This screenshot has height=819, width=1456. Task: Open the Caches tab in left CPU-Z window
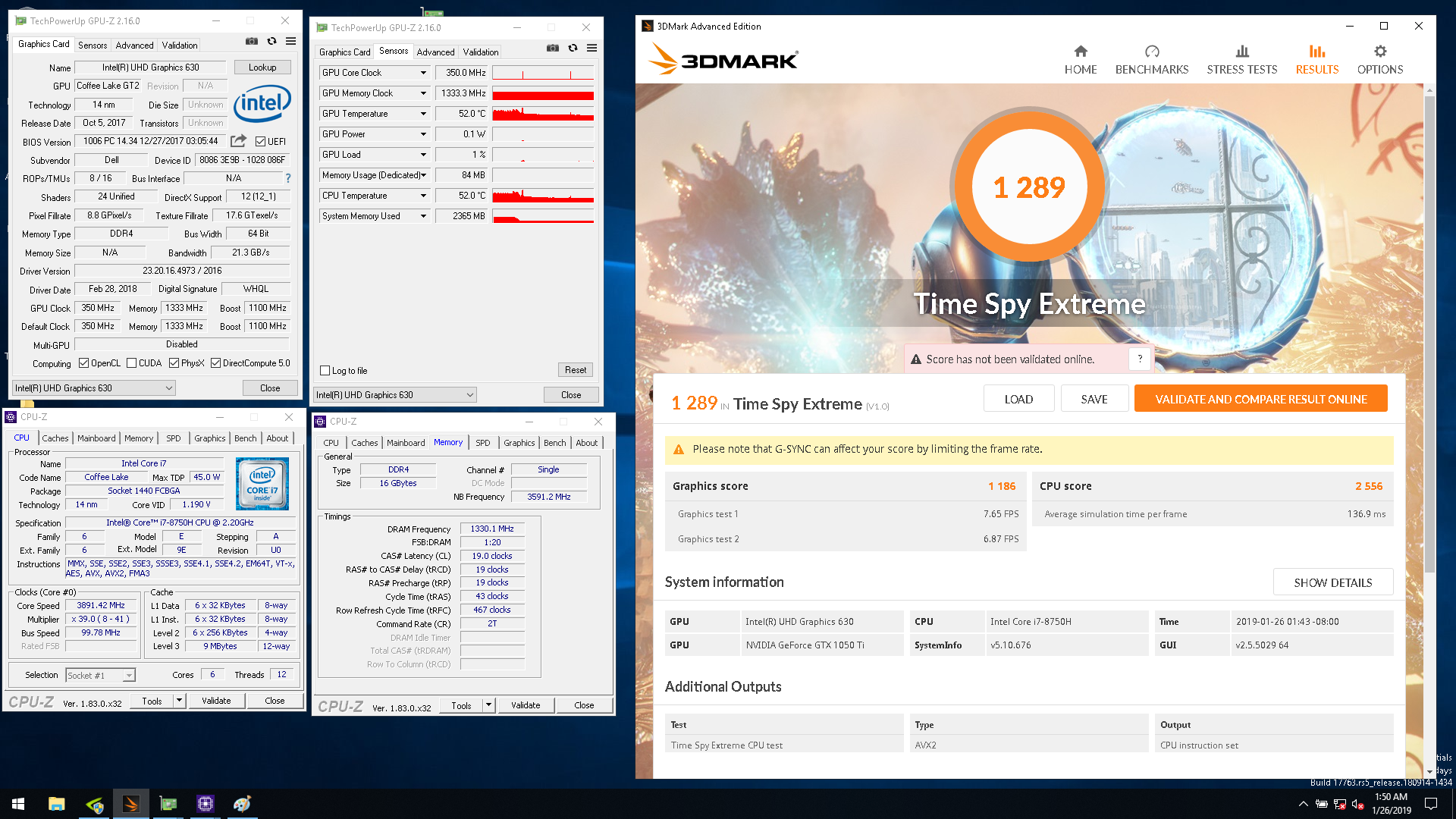click(55, 438)
